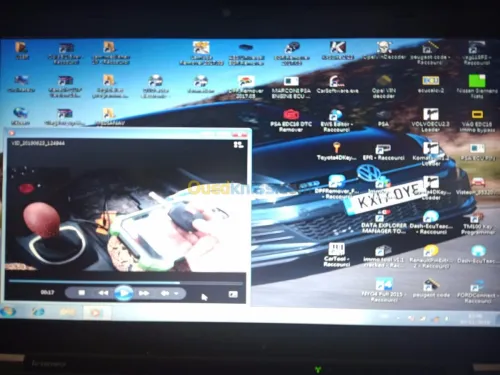Open the yellow RenaultPinExtr shortcut
The width and height of the screenshot is (500, 375).
[x=431, y=257]
